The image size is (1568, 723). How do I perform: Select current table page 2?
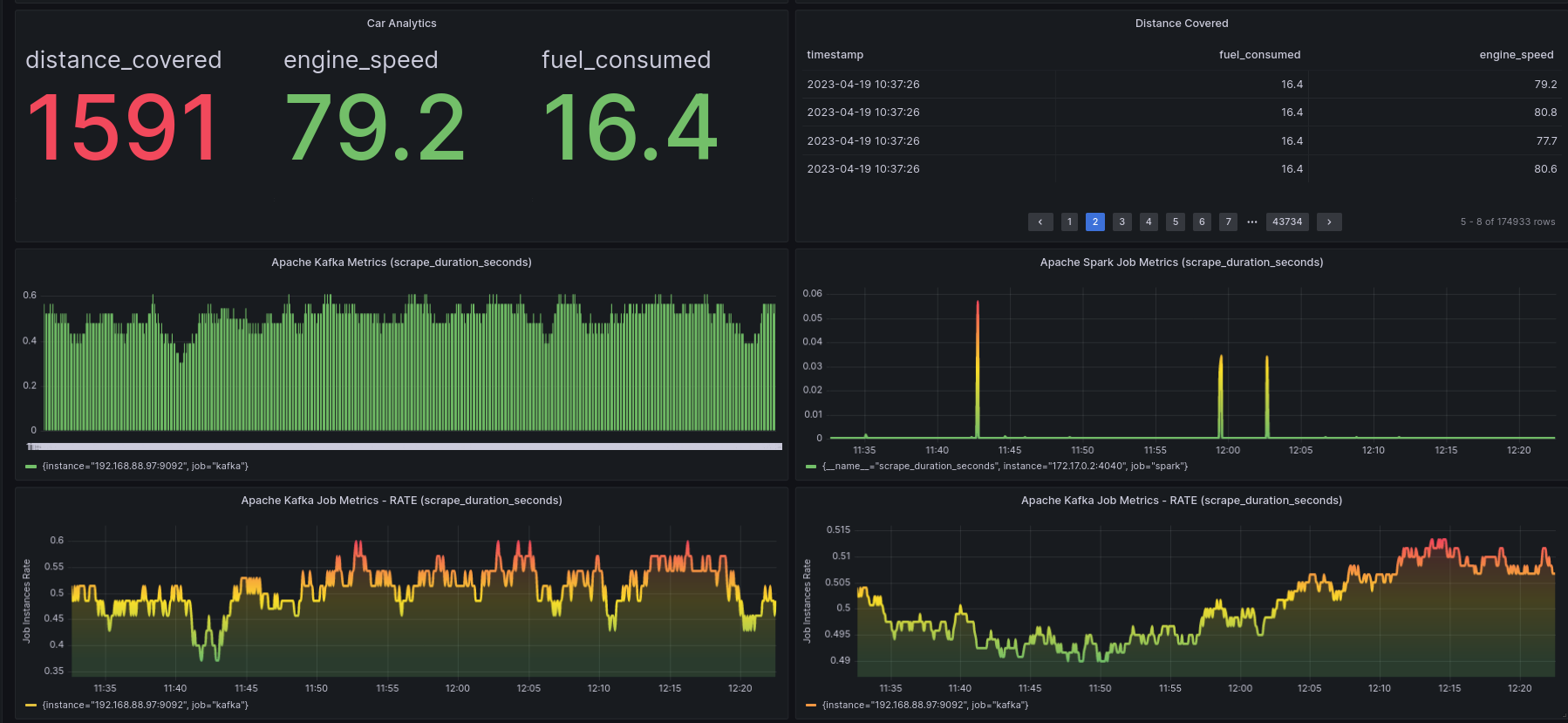pos(1095,222)
